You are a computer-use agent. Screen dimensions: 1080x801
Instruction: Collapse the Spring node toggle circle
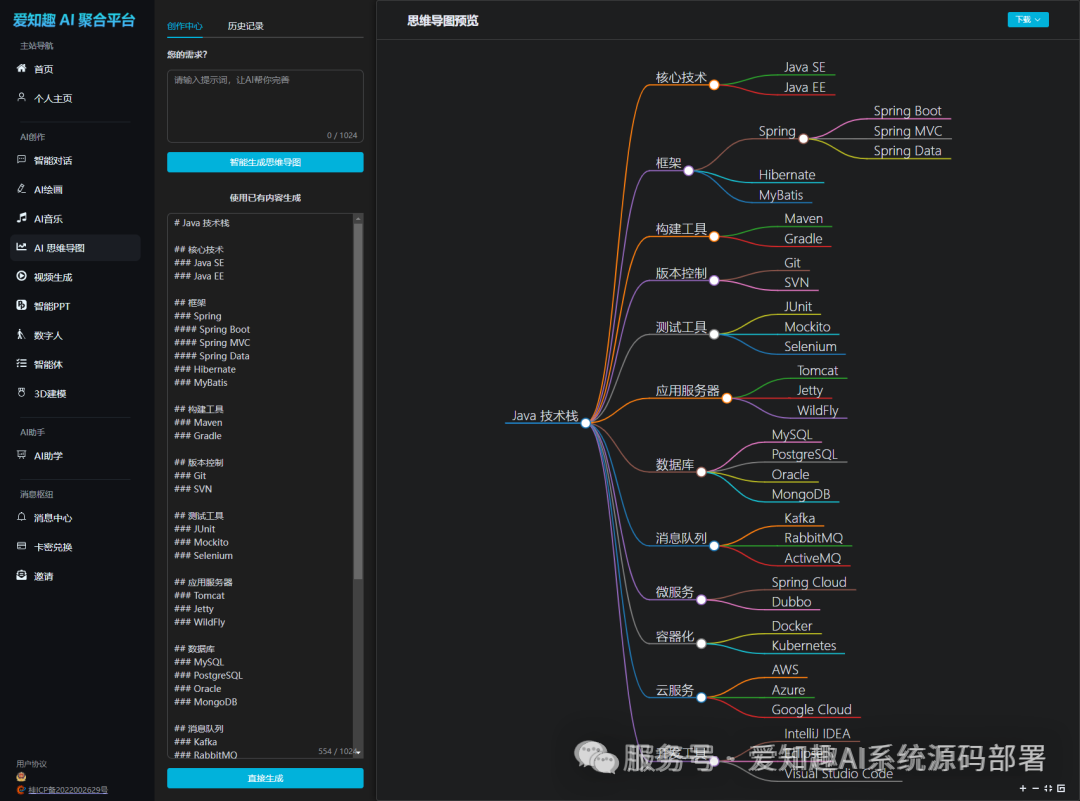click(803, 139)
